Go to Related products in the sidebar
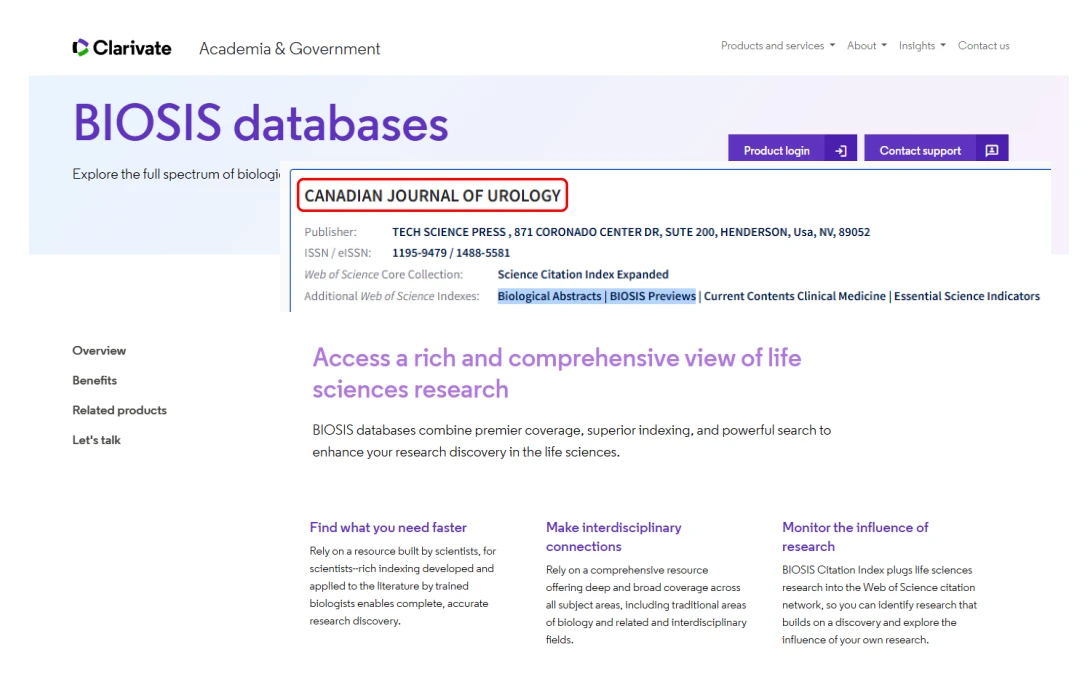1091x679 pixels. 120,410
